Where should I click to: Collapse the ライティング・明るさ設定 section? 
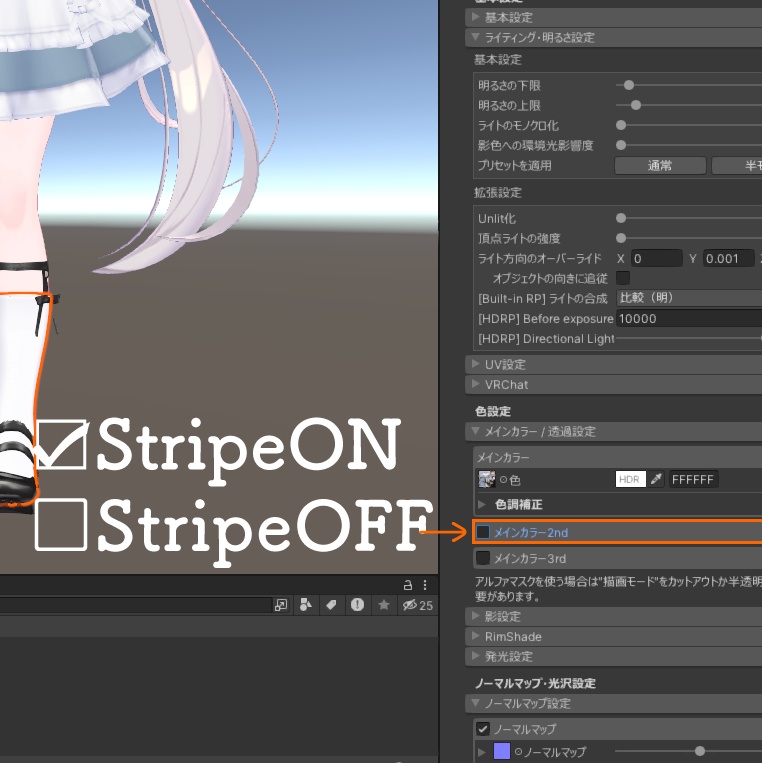[x=475, y=37]
